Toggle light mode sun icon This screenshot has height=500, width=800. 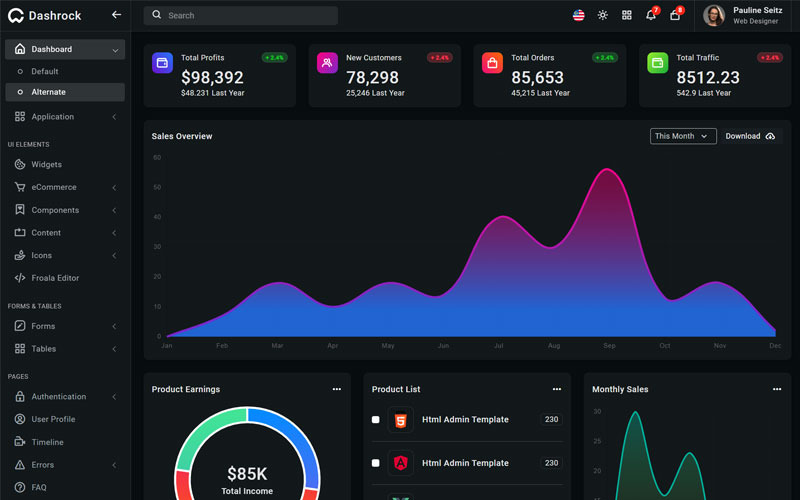603,15
